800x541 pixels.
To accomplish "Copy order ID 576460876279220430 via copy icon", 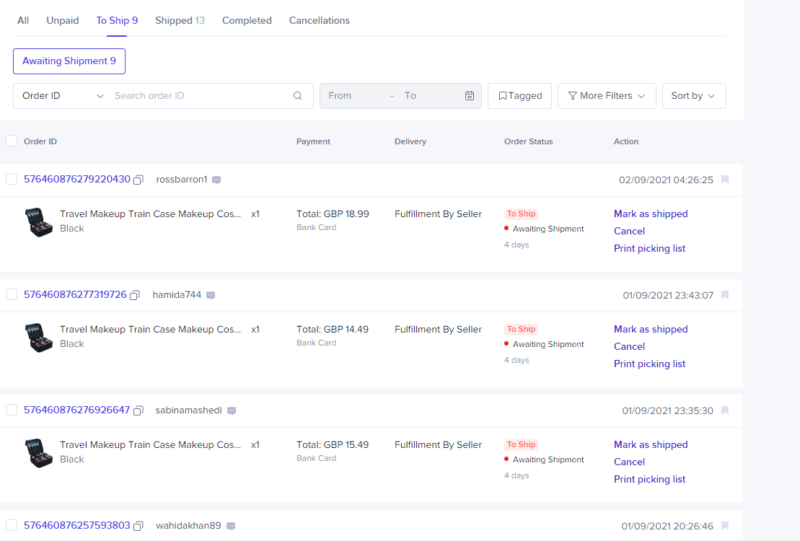I will 139,180.
